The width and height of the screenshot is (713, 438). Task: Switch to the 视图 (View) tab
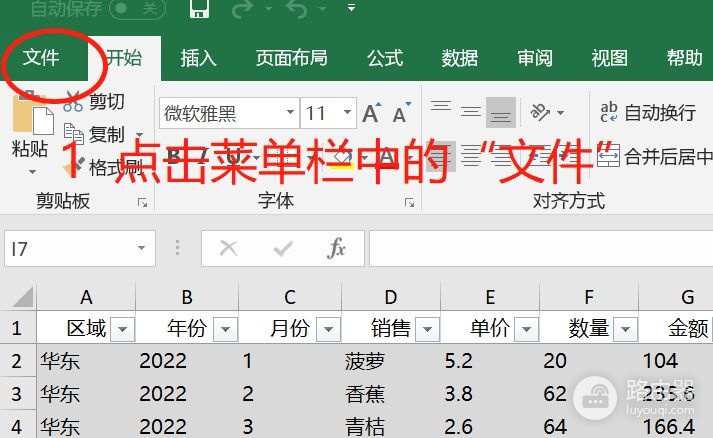(609, 58)
